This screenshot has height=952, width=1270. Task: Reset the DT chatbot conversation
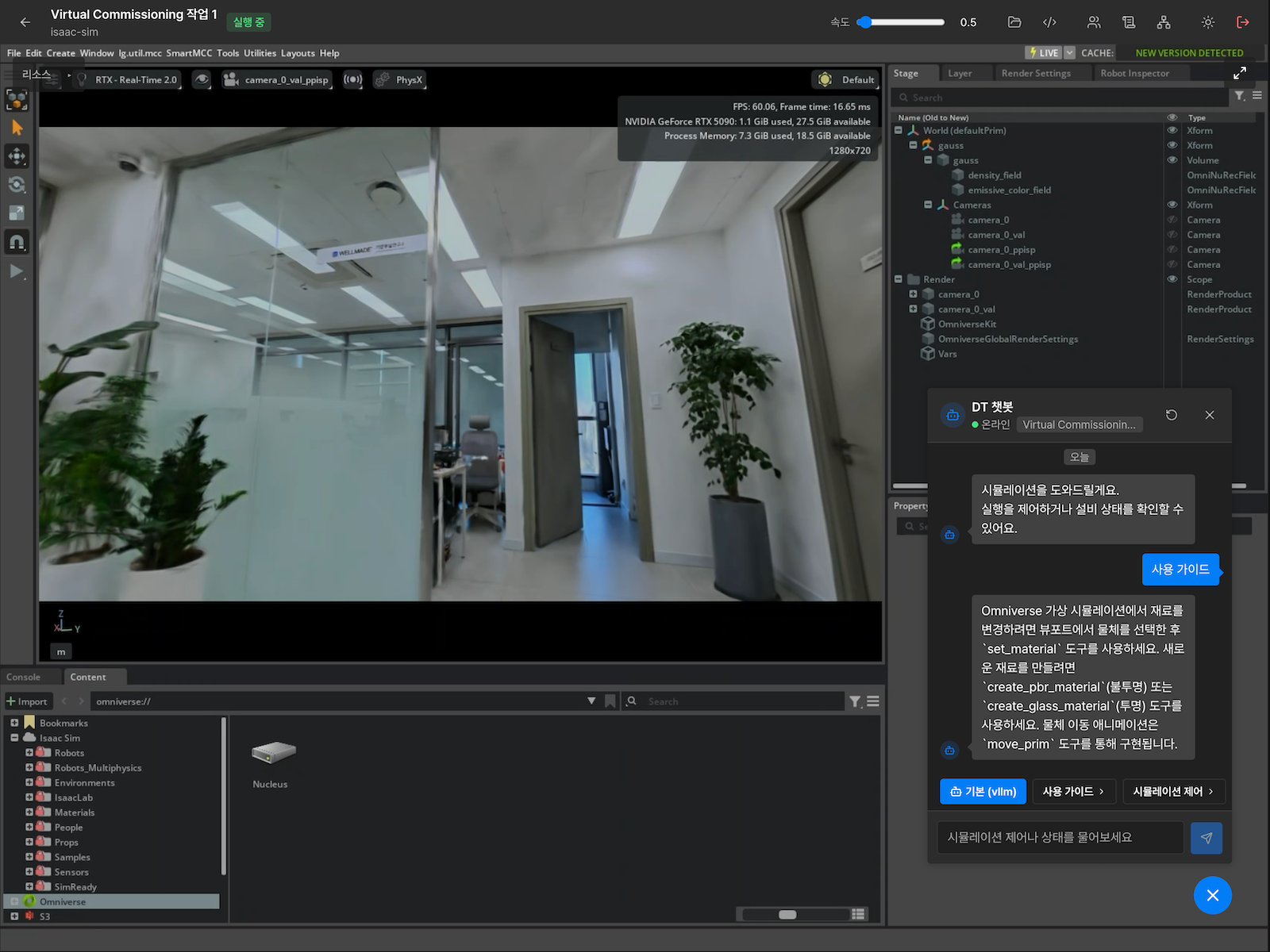click(x=1172, y=415)
